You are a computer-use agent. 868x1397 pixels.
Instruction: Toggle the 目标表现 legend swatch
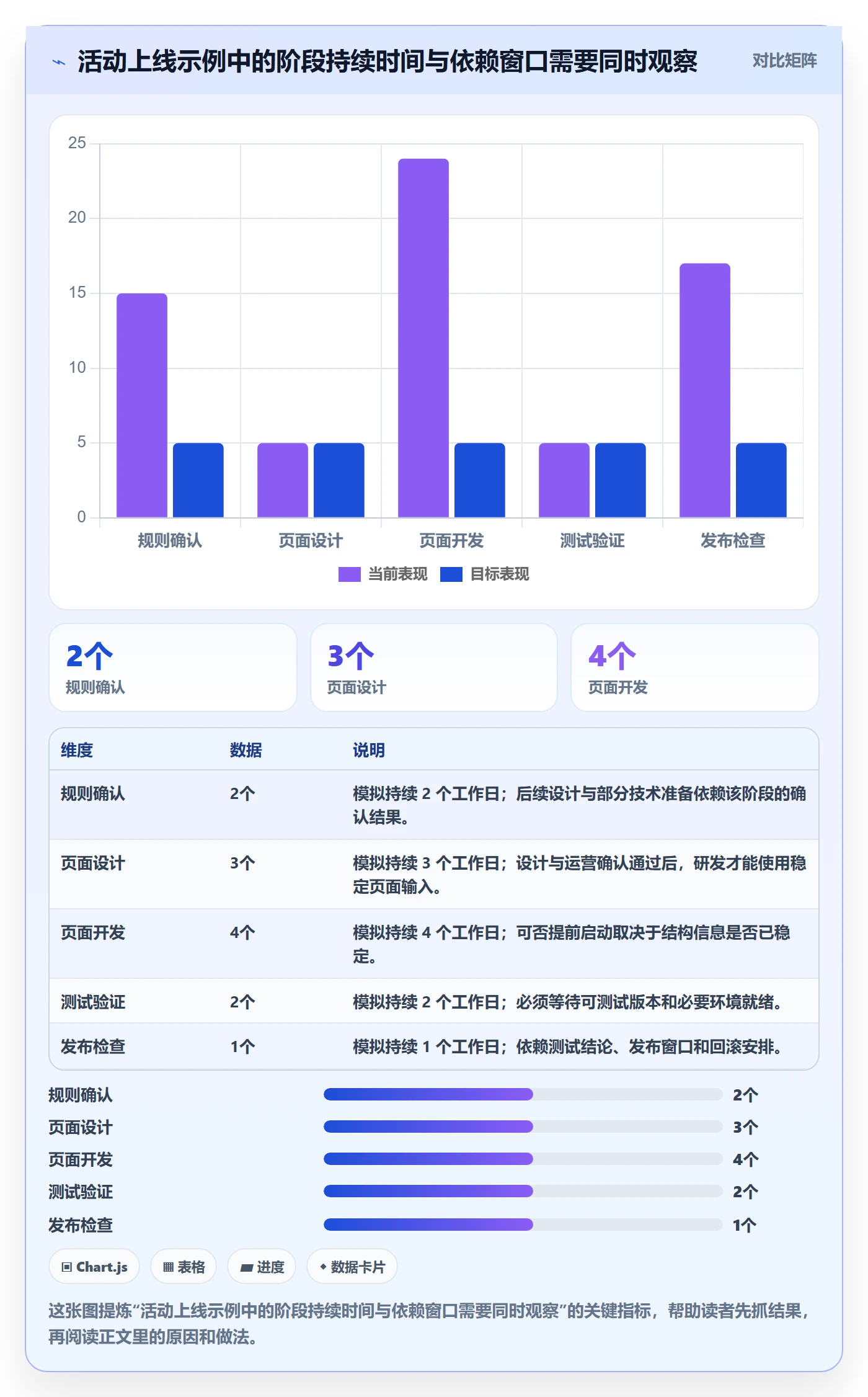click(x=451, y=574)
